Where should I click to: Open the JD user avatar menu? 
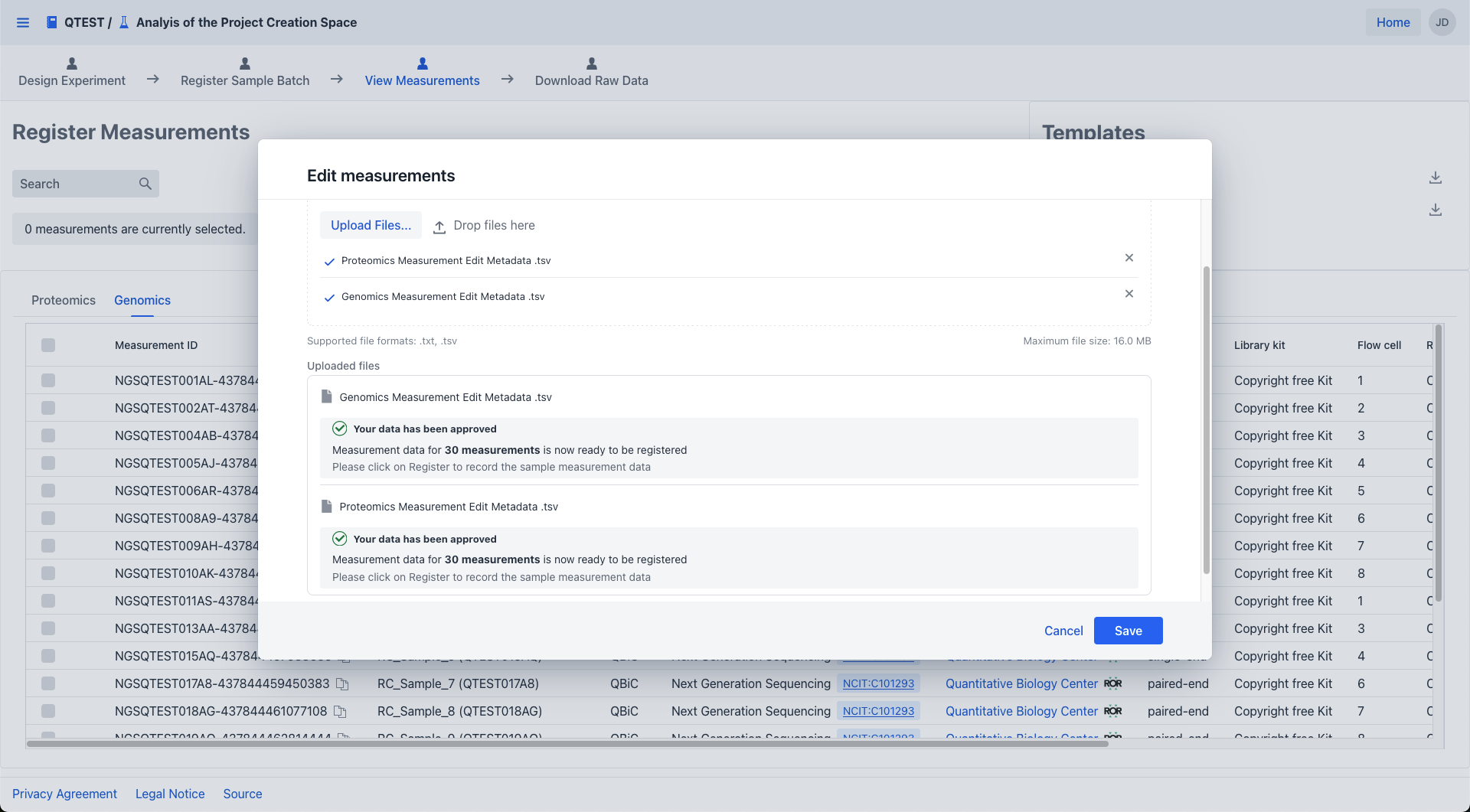point(1442,22)
